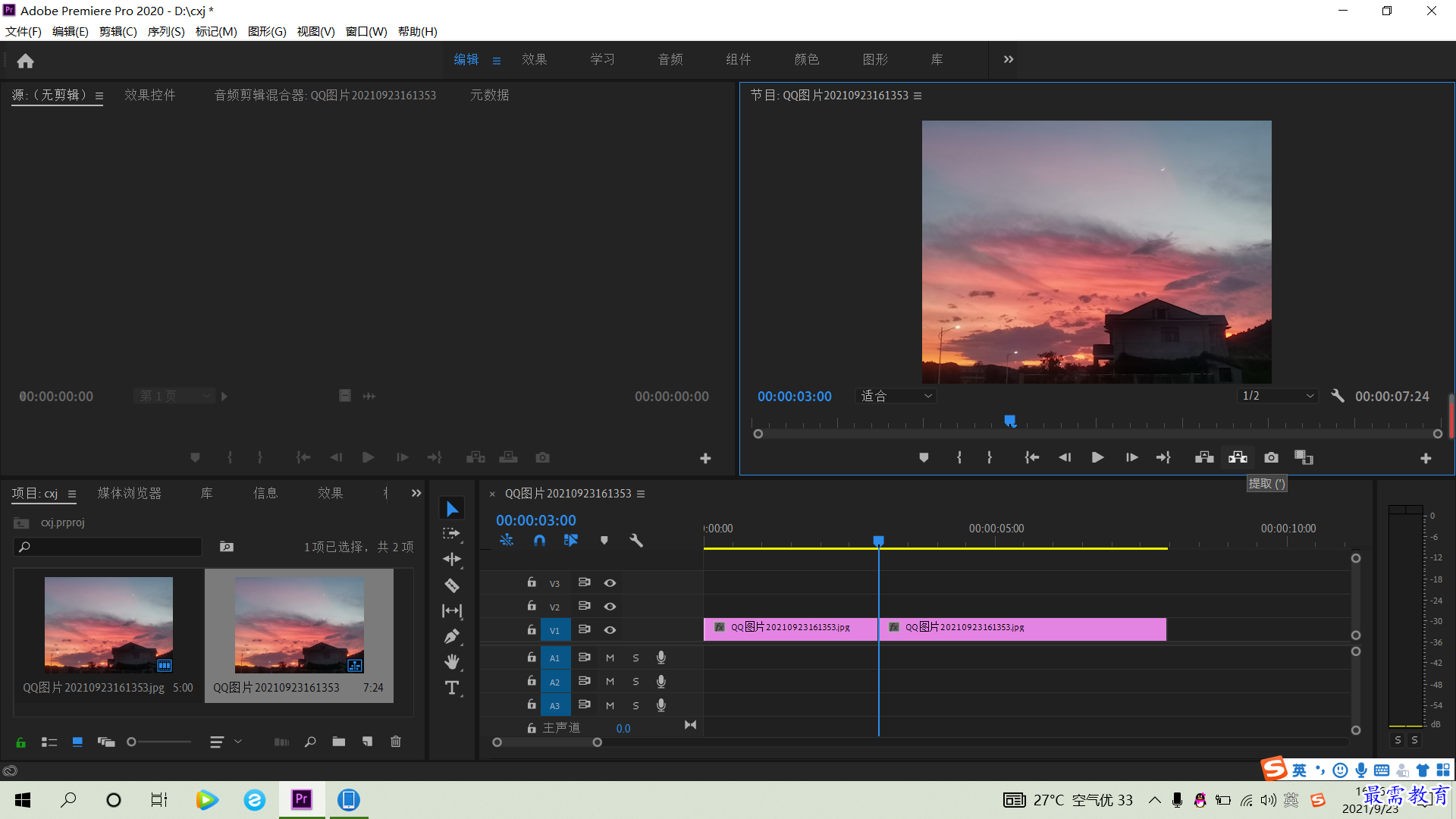The height and width of the screenshot is (819, 1456).
Task: Select the Pen tool
Action: (x=452, y=637)
